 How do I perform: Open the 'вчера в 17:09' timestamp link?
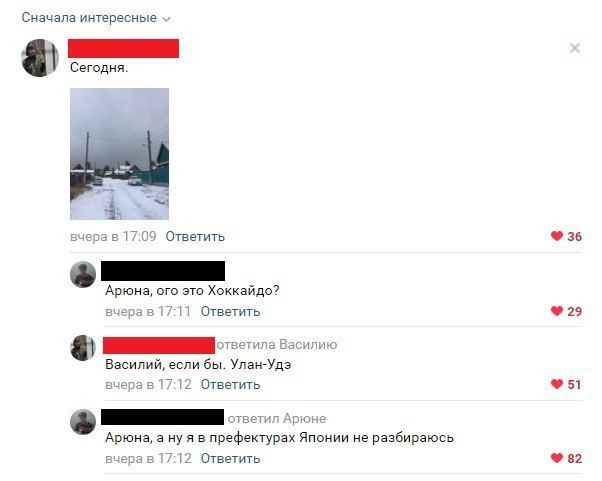point(113,236)
